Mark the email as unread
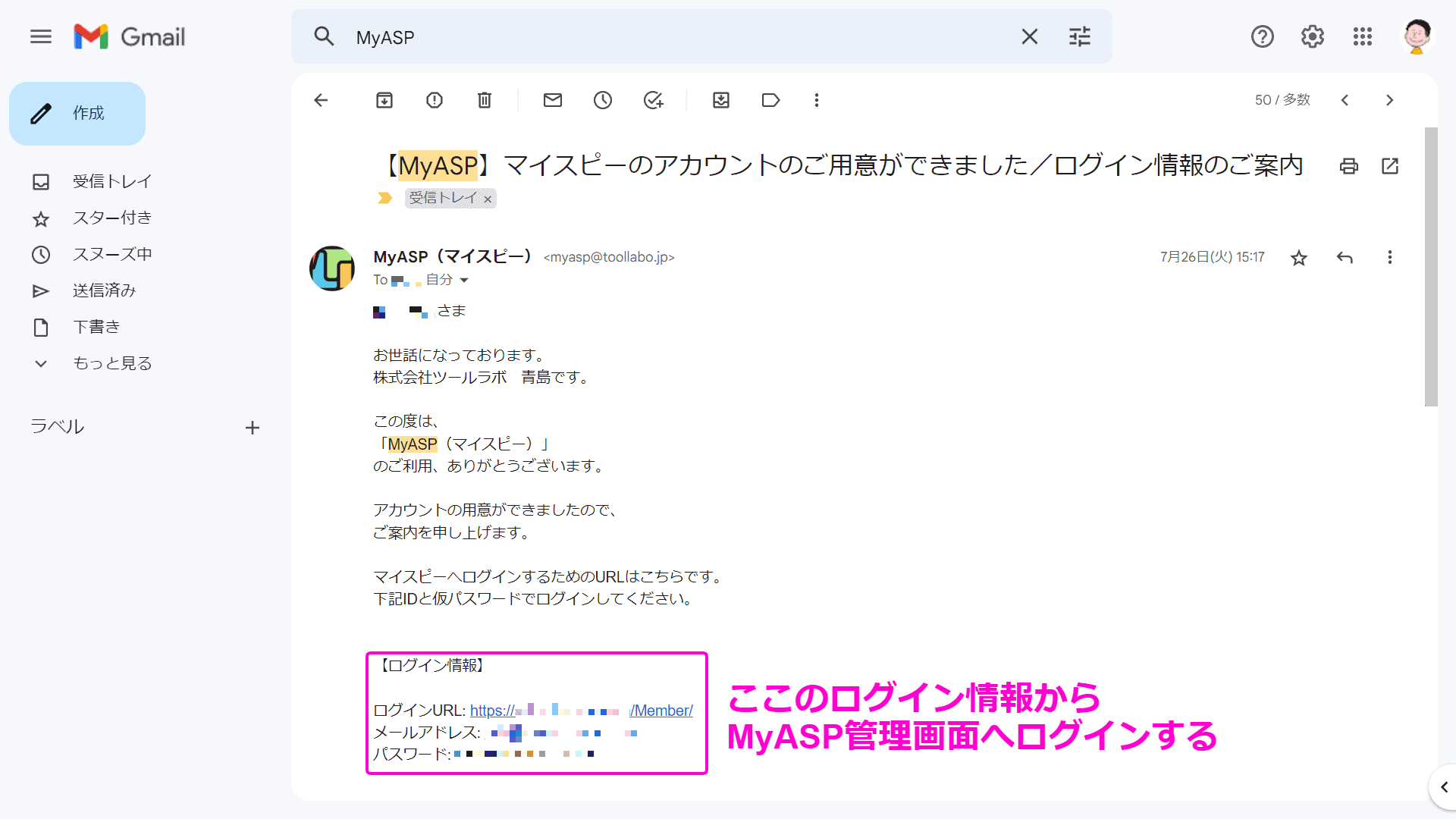 [552, 99]
